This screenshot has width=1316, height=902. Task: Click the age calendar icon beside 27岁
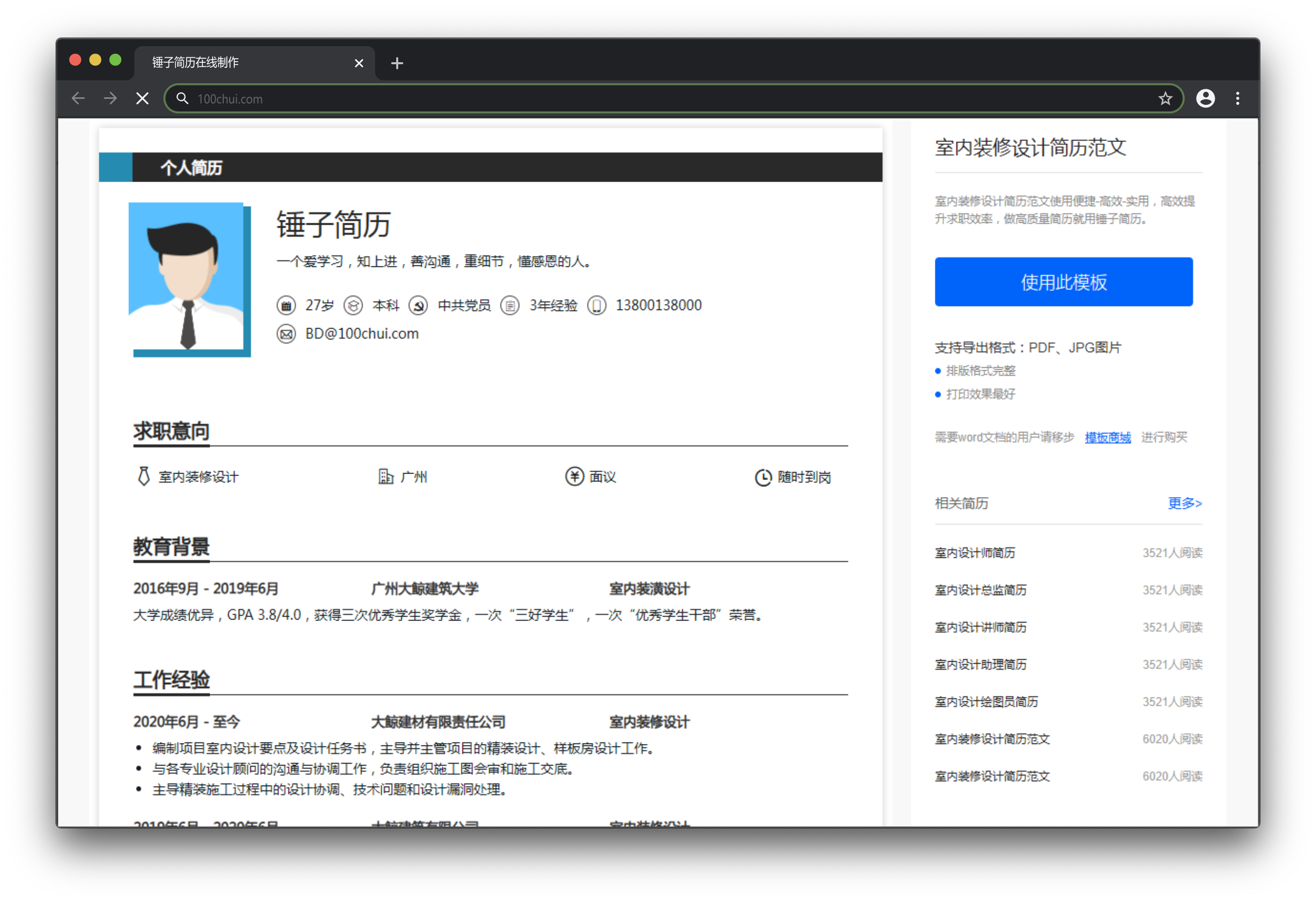(x=286, y=306)
